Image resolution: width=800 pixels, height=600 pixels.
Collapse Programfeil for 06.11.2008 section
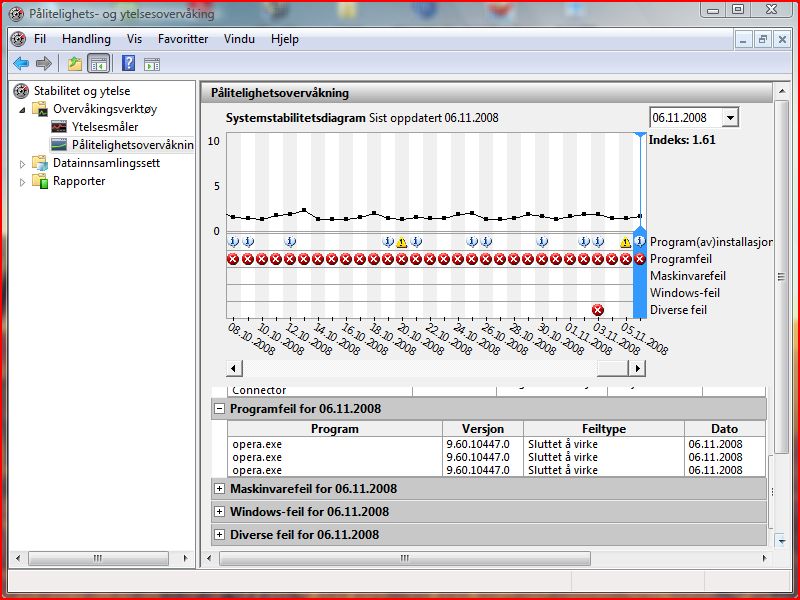(219, 409)
